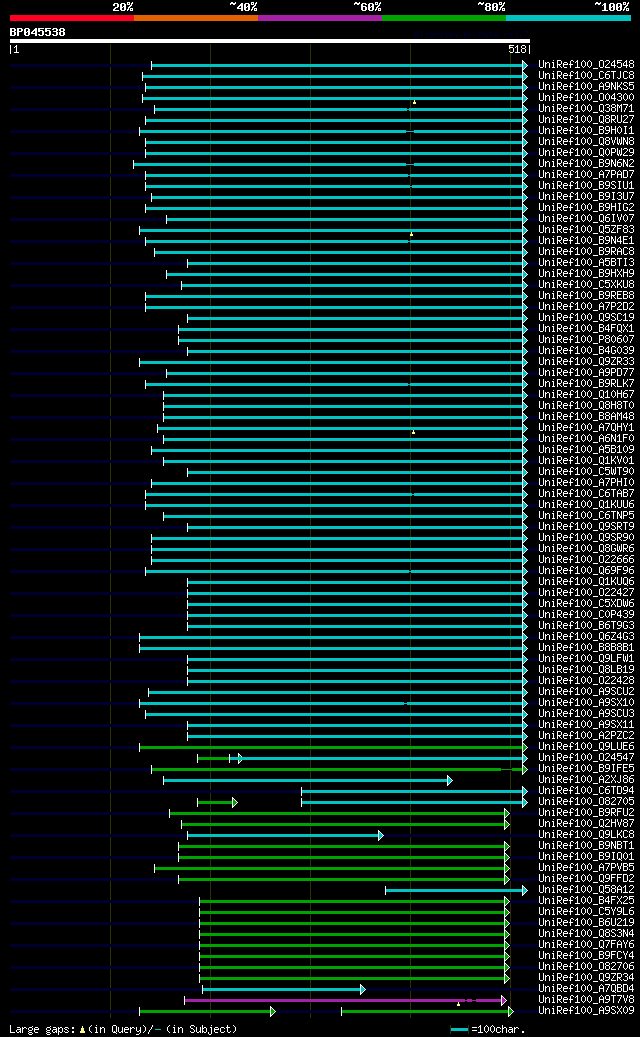Select the UniRef100_B8B8B1 label
The height and width of the screenshot is (1037, 640).
[x=586, y=647]
